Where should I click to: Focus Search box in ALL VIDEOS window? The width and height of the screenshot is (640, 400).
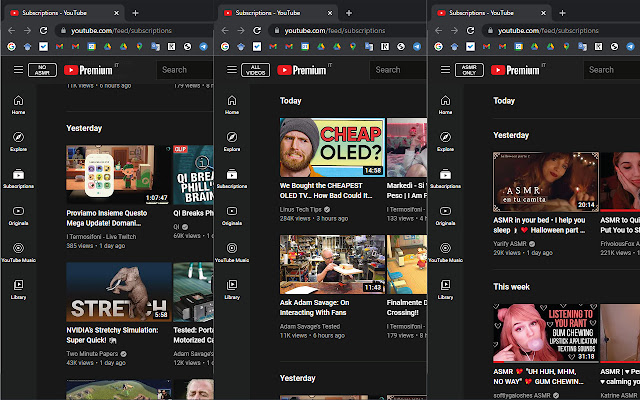[x=398, y=70]
